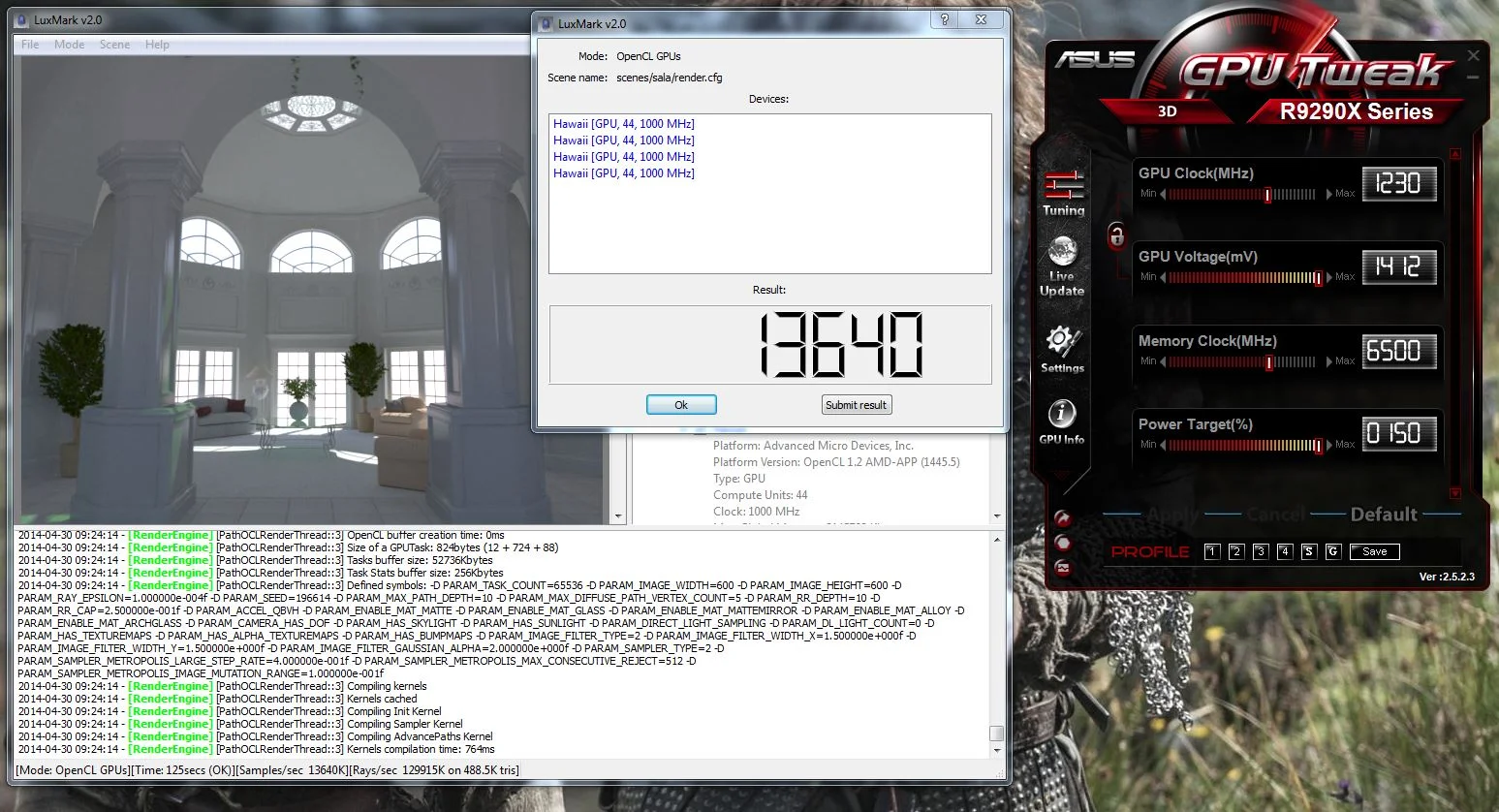
Task: Load profile 2 in GPU Tweak
Action: [x=1235, y=551]
